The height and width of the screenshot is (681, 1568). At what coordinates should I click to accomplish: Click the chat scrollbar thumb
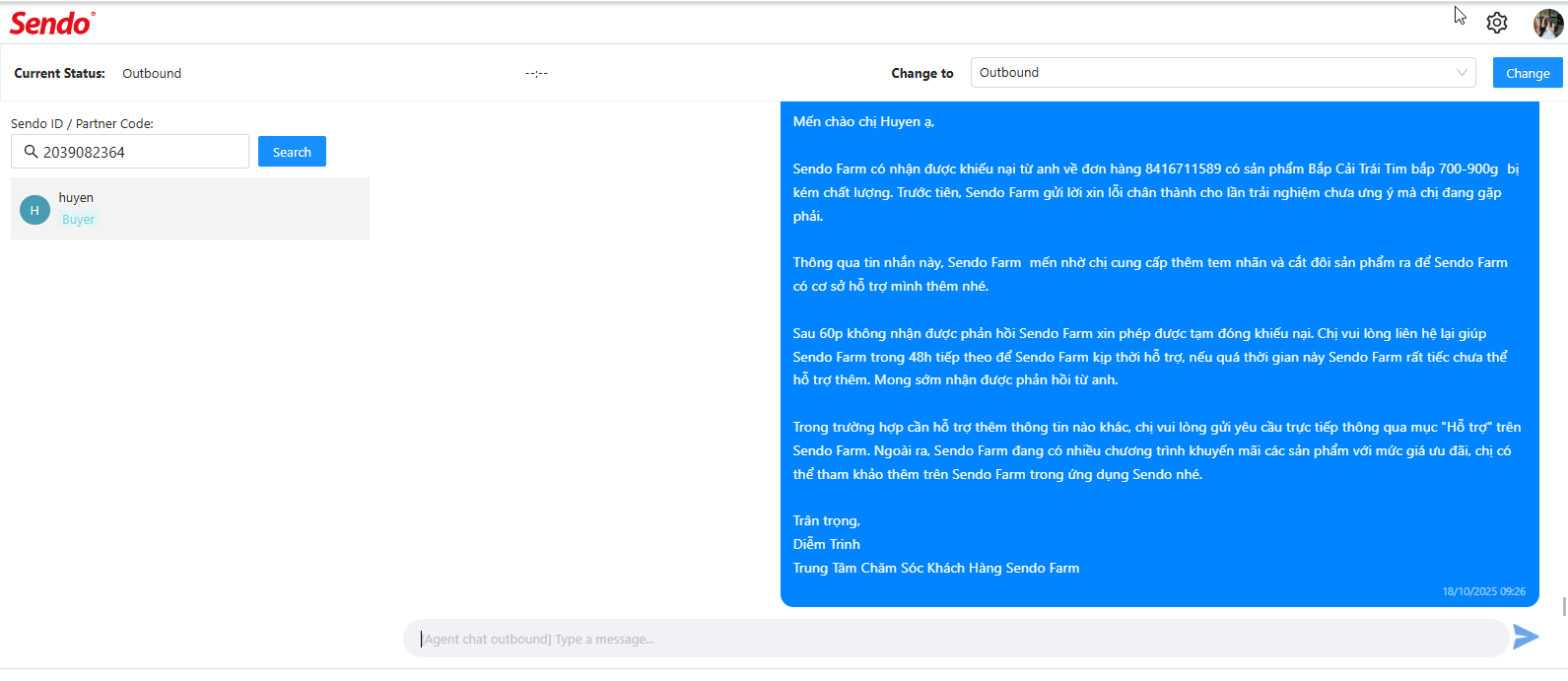click(x=1564, y=606)
